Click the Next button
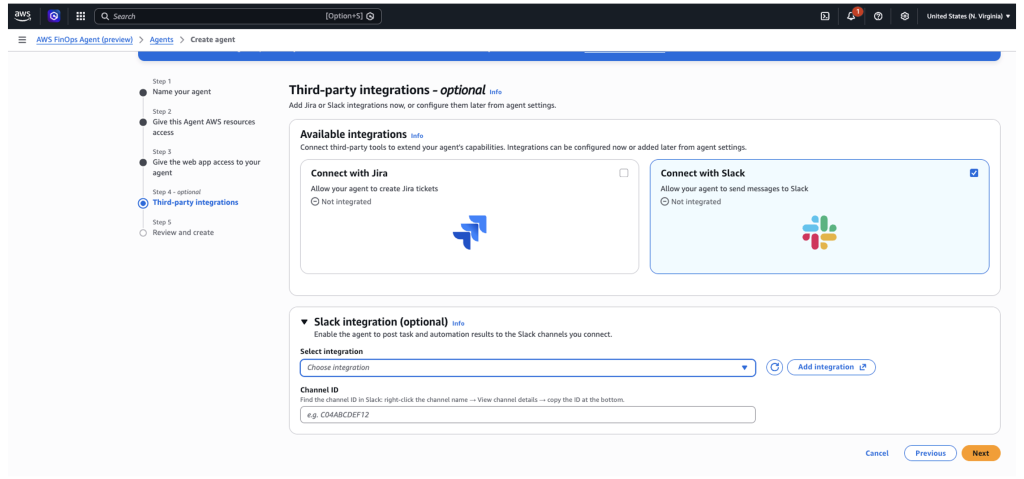 [x=980, y=453]
